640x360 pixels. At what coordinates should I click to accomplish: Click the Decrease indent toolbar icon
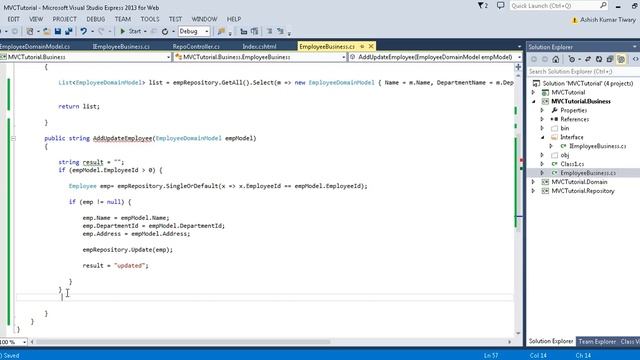[x=243, y=31]
